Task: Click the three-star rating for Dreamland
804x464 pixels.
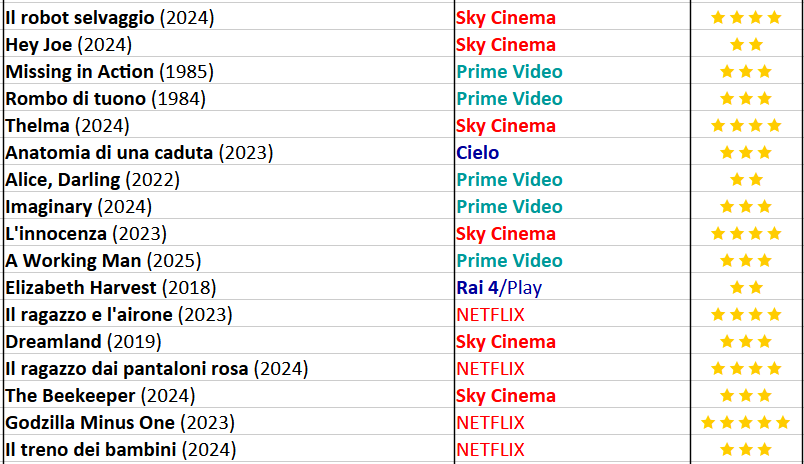Action: pos(746,341)
